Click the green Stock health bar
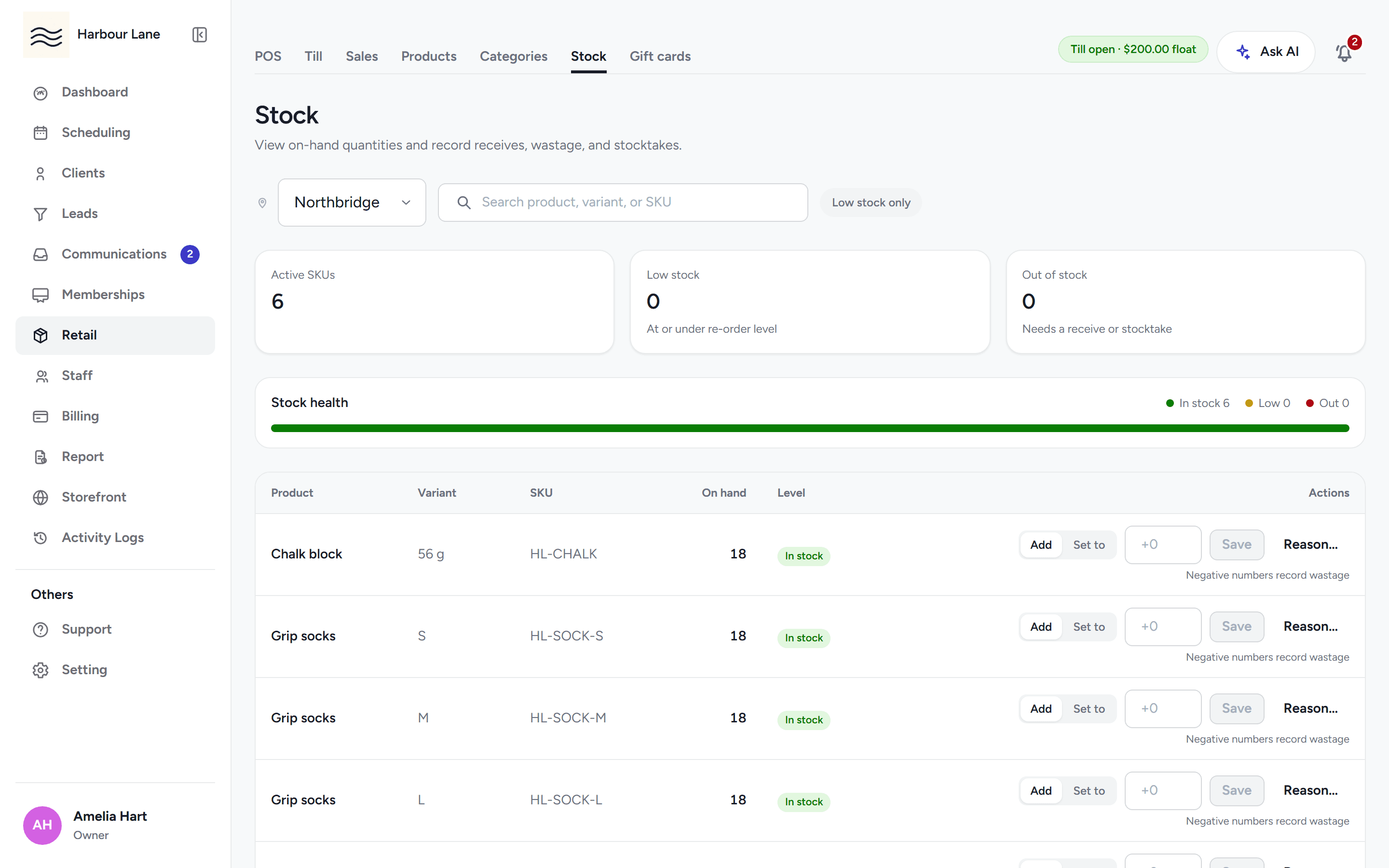Image resolution: width=1389 pixels, height=868 pixels. pyautogui.click(x=810, y=428)
